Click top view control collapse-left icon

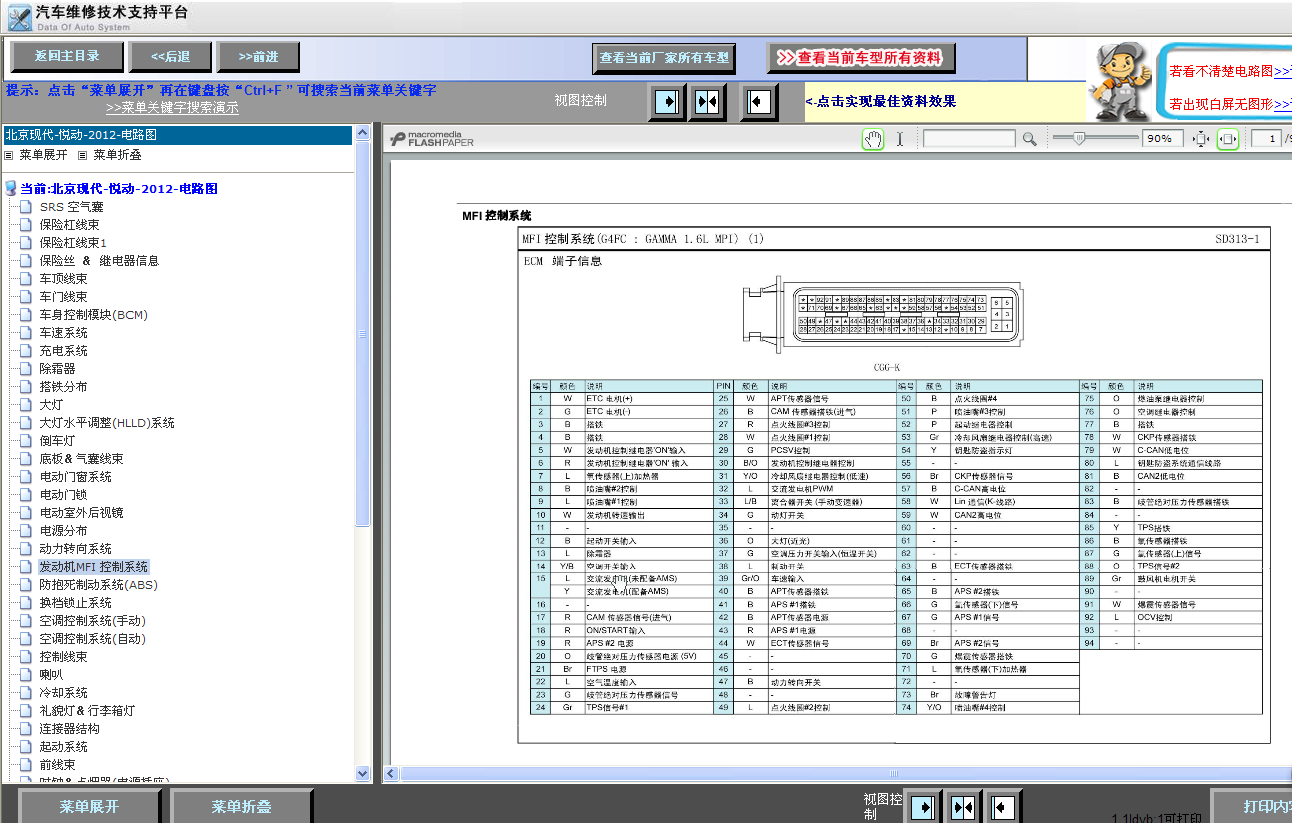(x=759, y=101)
